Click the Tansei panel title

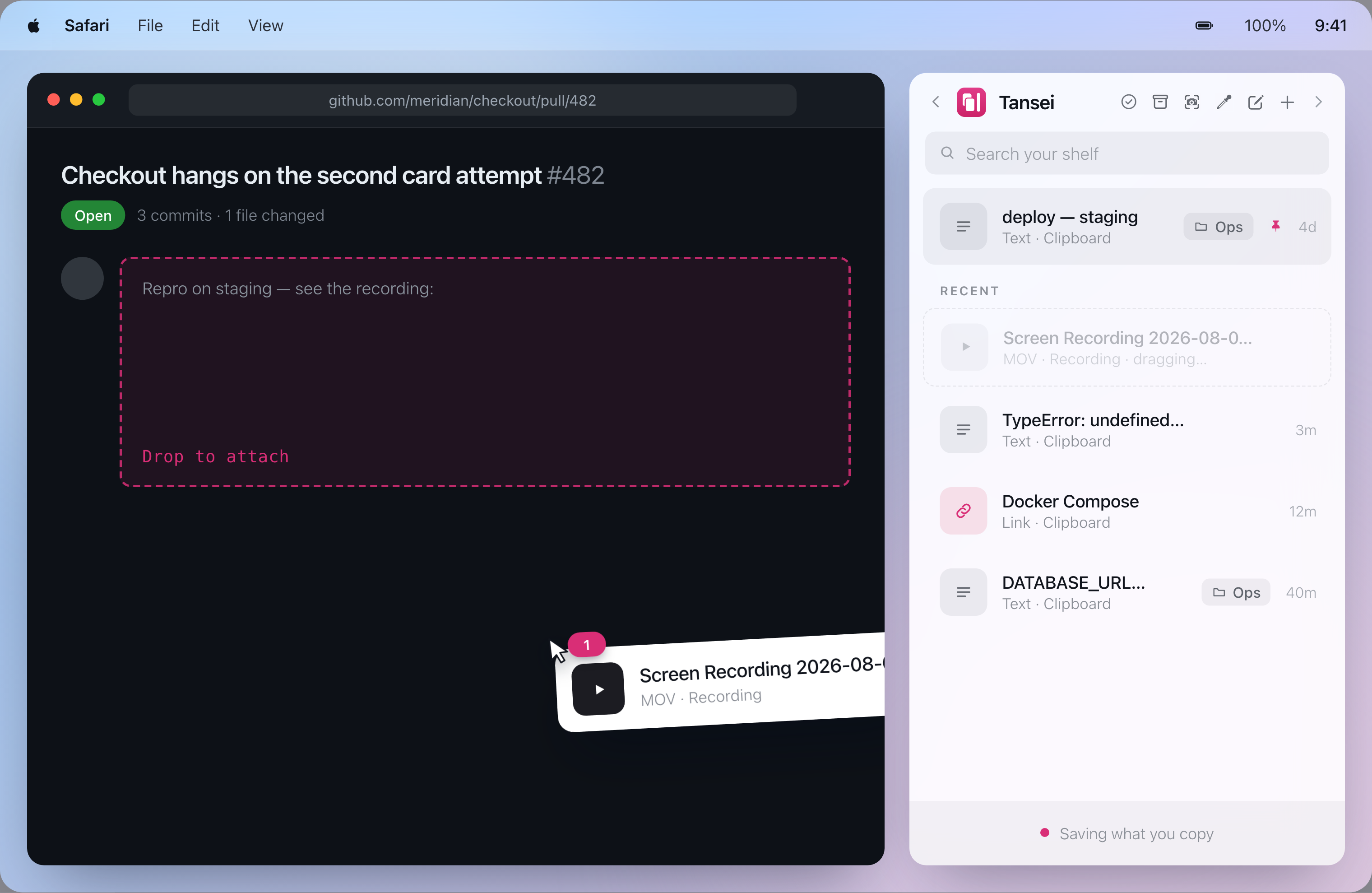[x=1026, y=102]
